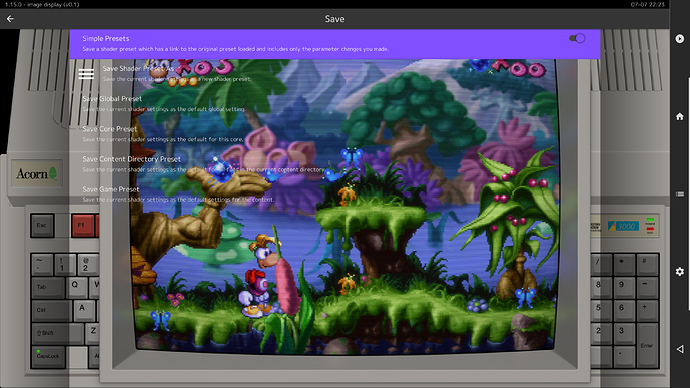
Task: Select Save Game Preset
Action: pos(334,194)
